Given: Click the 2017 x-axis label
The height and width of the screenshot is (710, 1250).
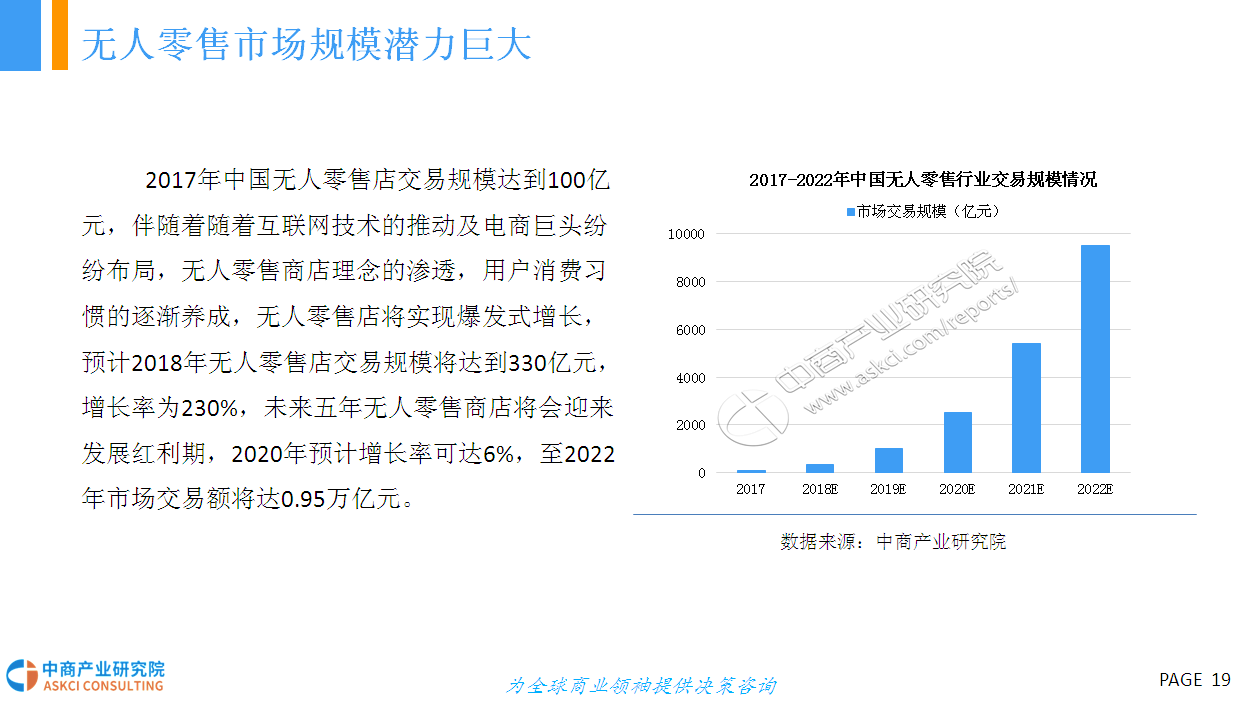Looking at the screenshot, I should pyautogui.click(x=751, y=489).
